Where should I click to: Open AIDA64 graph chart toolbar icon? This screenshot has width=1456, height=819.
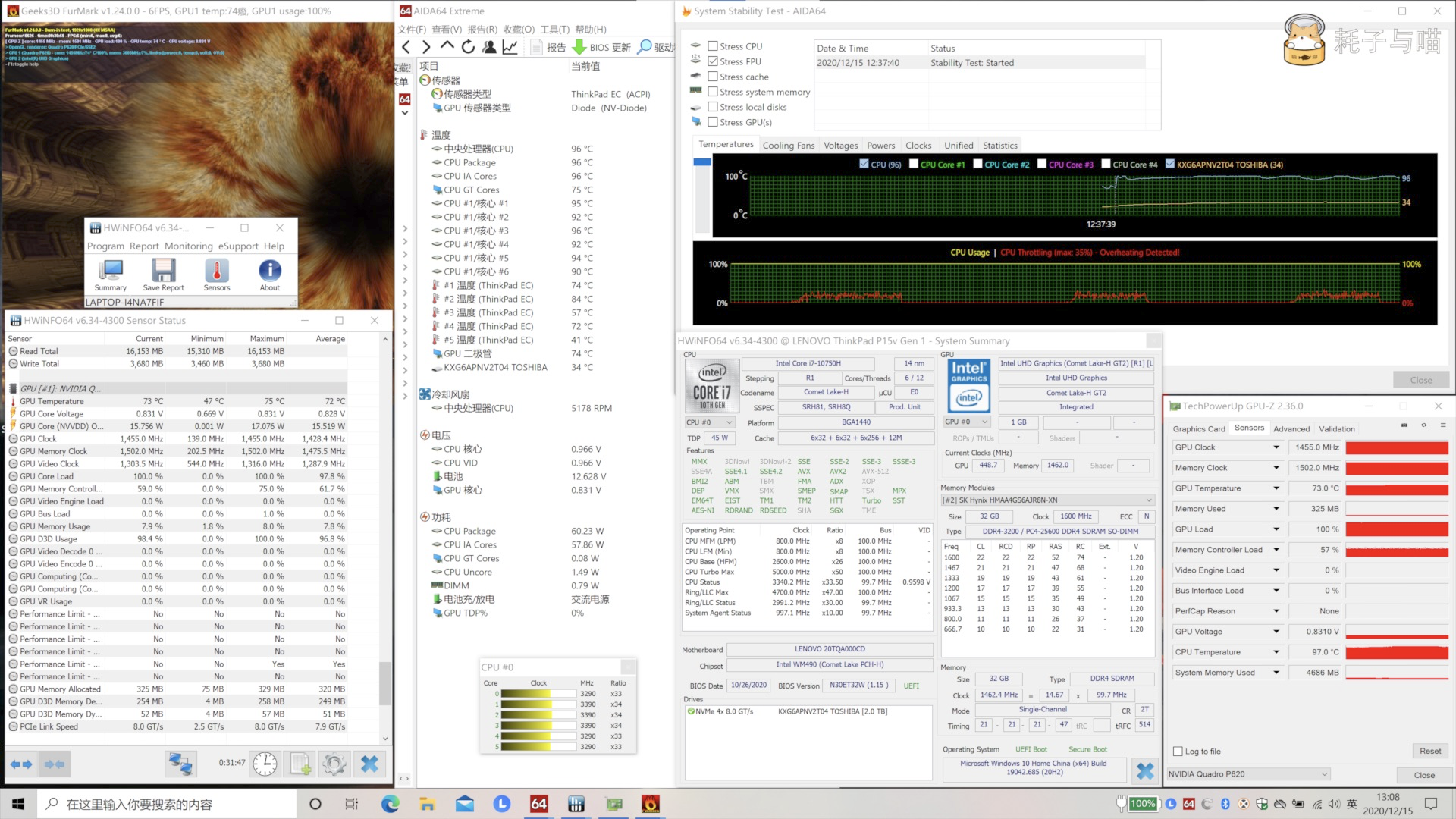tap(510, 47)
